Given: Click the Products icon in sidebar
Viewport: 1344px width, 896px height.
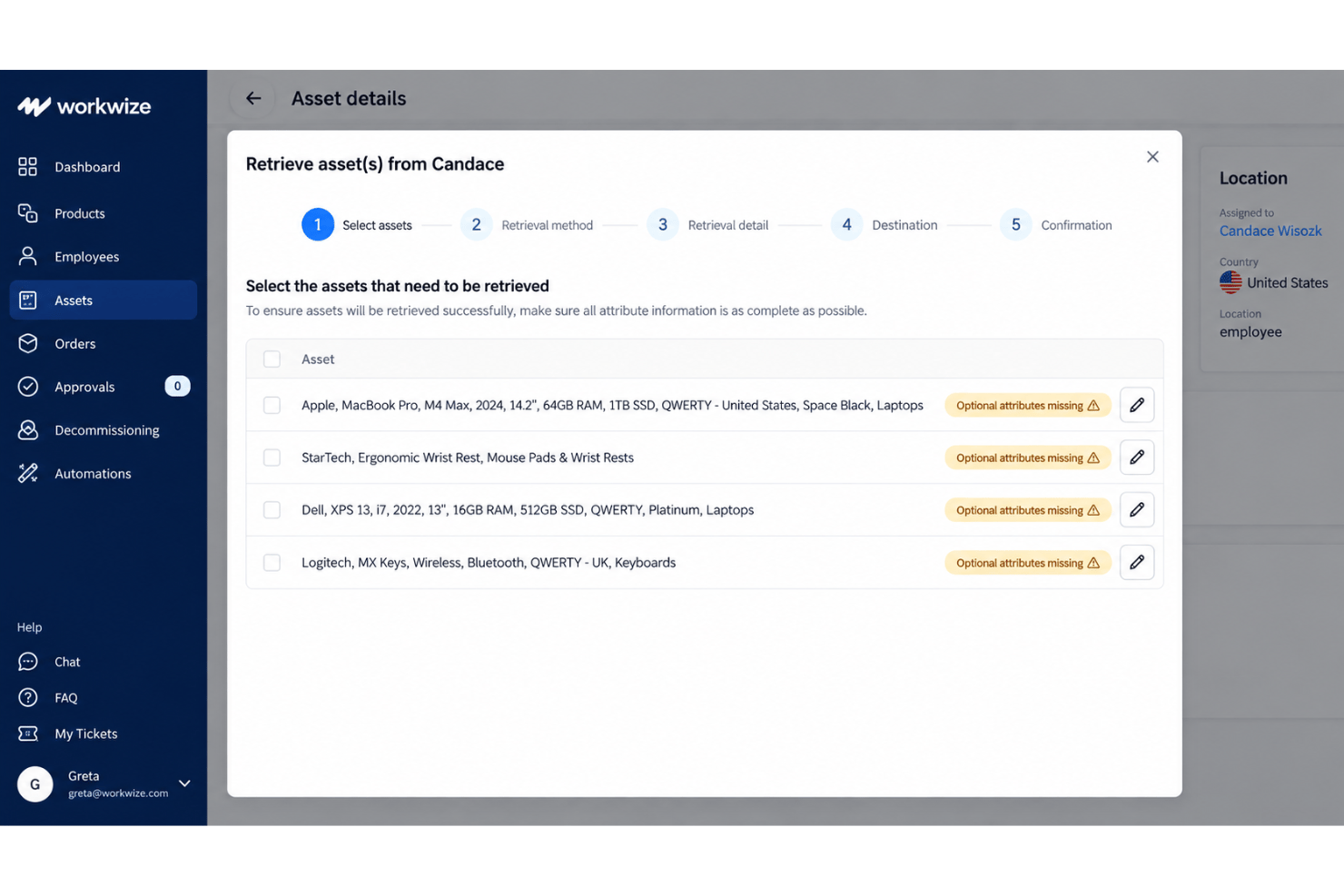Looking at the screenshot, I should (28, 213).
